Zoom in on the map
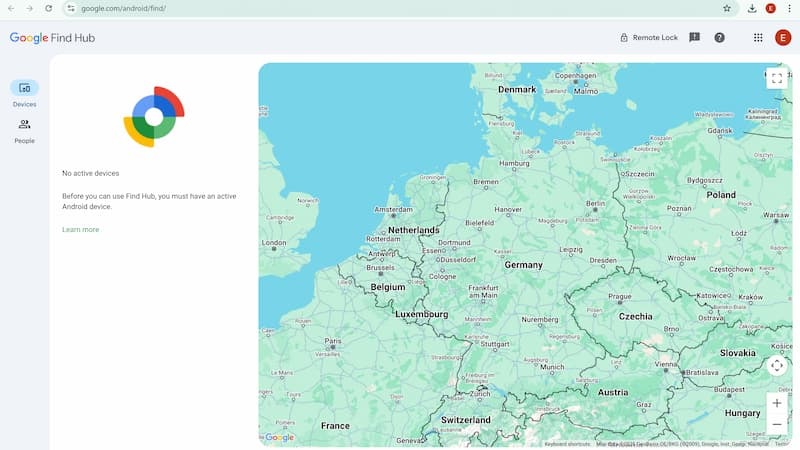Image resolution: width=800 pixels, height=450 pixels. 777,403
